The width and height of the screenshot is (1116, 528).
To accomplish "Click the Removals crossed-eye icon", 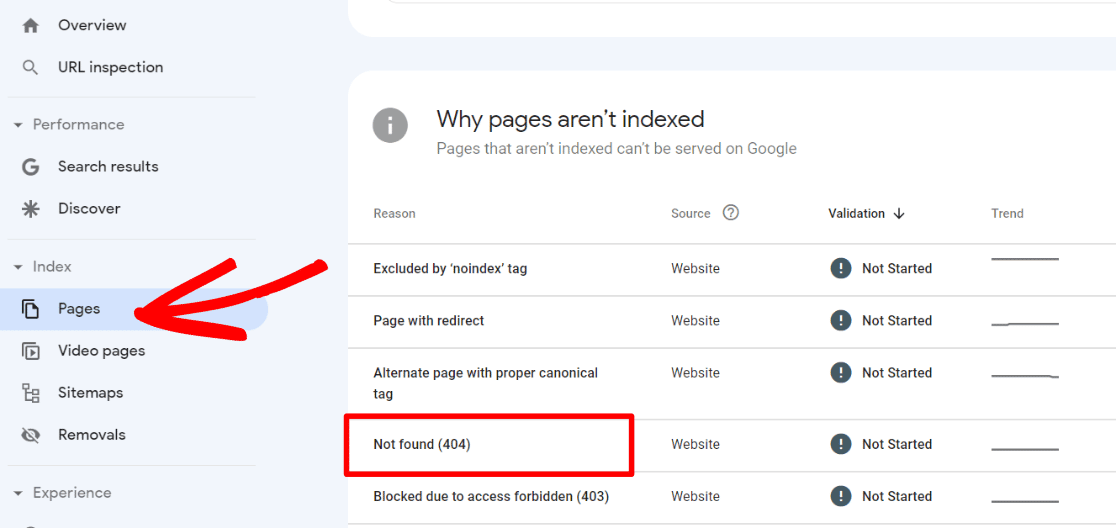I will click(30, 435).
